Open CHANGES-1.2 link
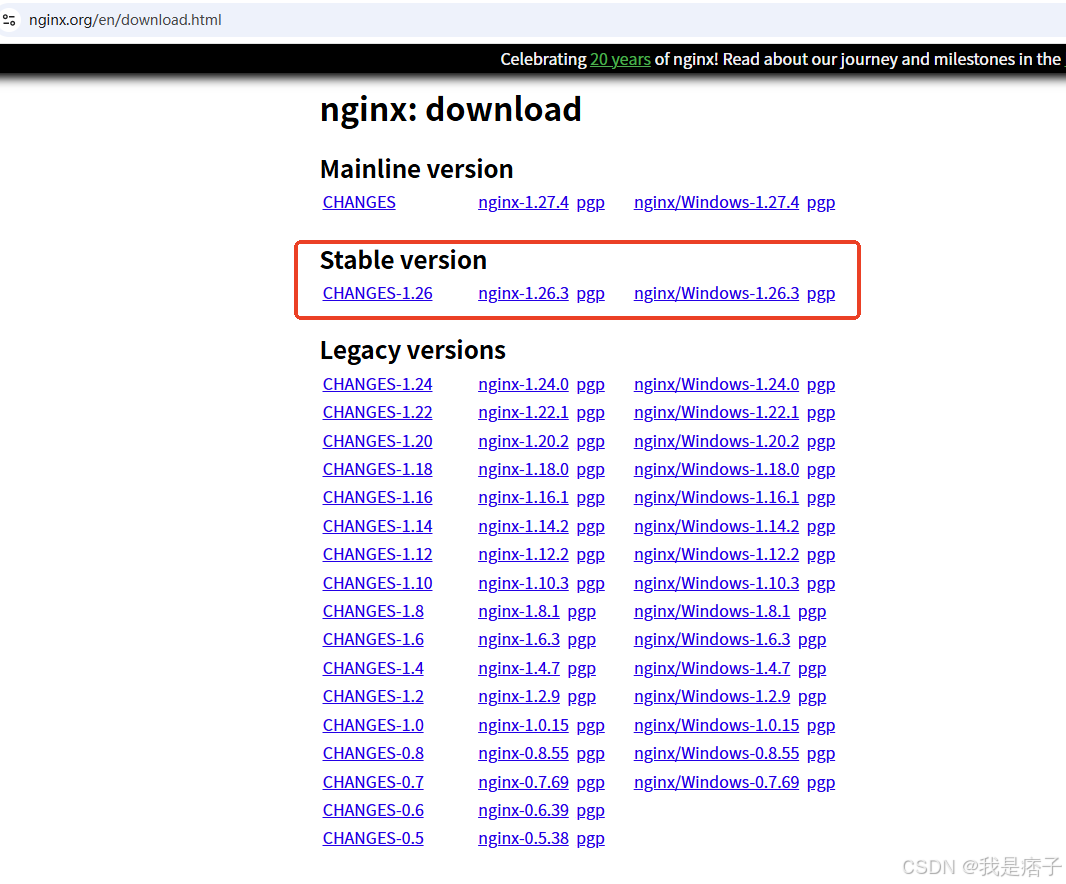 pos(373,697)
